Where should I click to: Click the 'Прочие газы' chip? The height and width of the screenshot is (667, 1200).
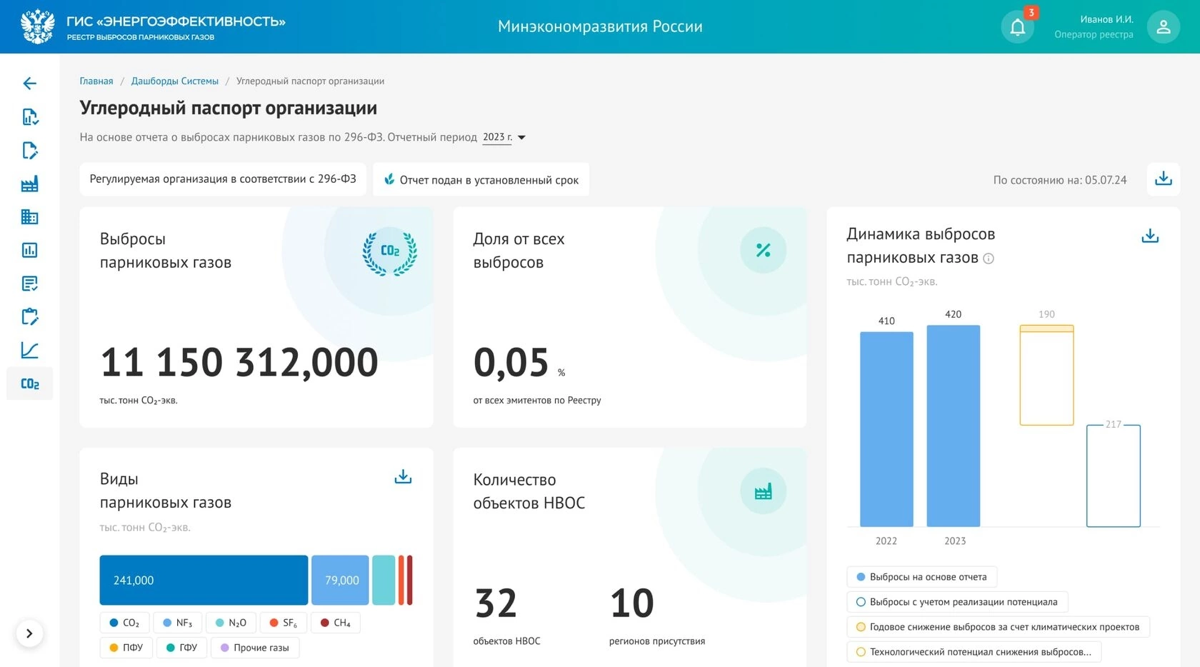coord(255,647)
